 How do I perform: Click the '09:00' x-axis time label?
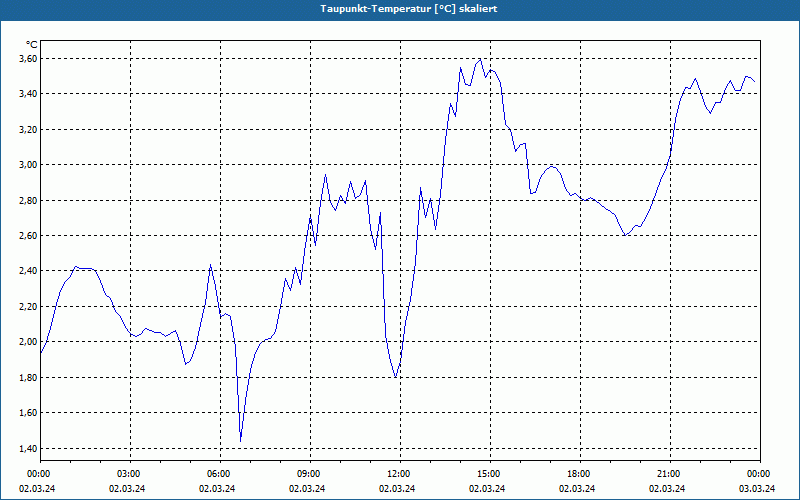point(308,474)
